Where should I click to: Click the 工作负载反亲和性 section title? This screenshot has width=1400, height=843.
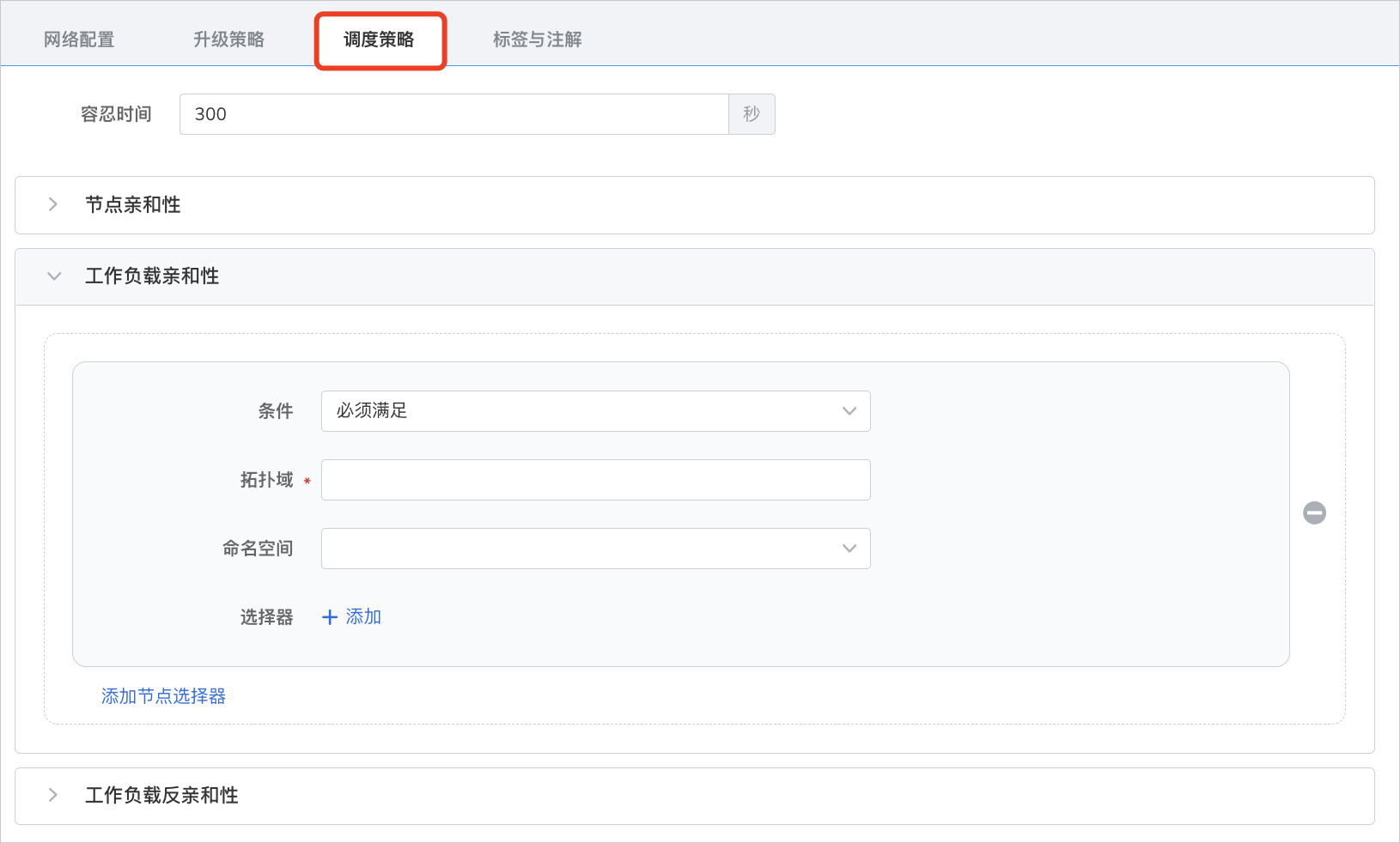161,795
